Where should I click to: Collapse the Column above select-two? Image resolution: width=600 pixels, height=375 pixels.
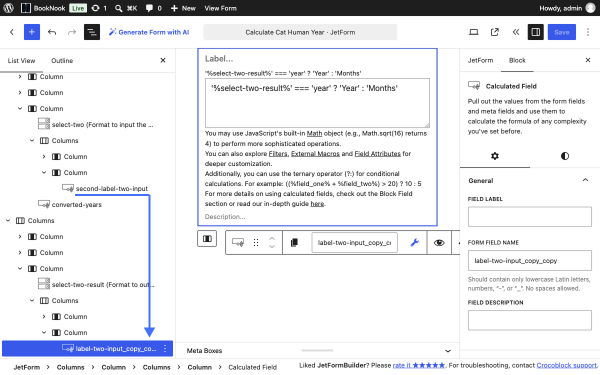[x=20, y=109]
